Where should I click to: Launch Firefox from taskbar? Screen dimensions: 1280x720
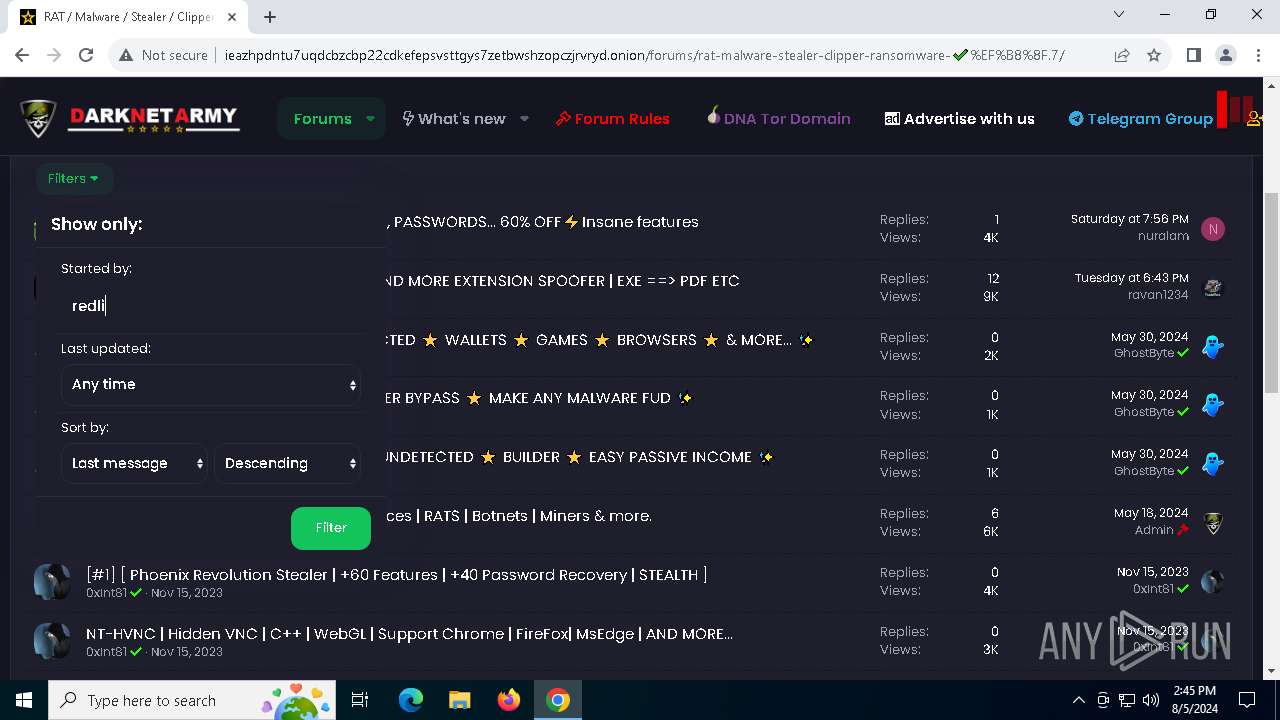509,700
